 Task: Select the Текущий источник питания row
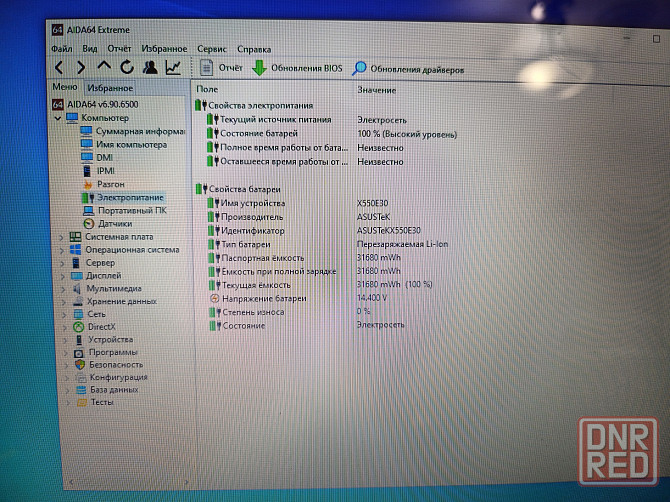pos(306,120)
